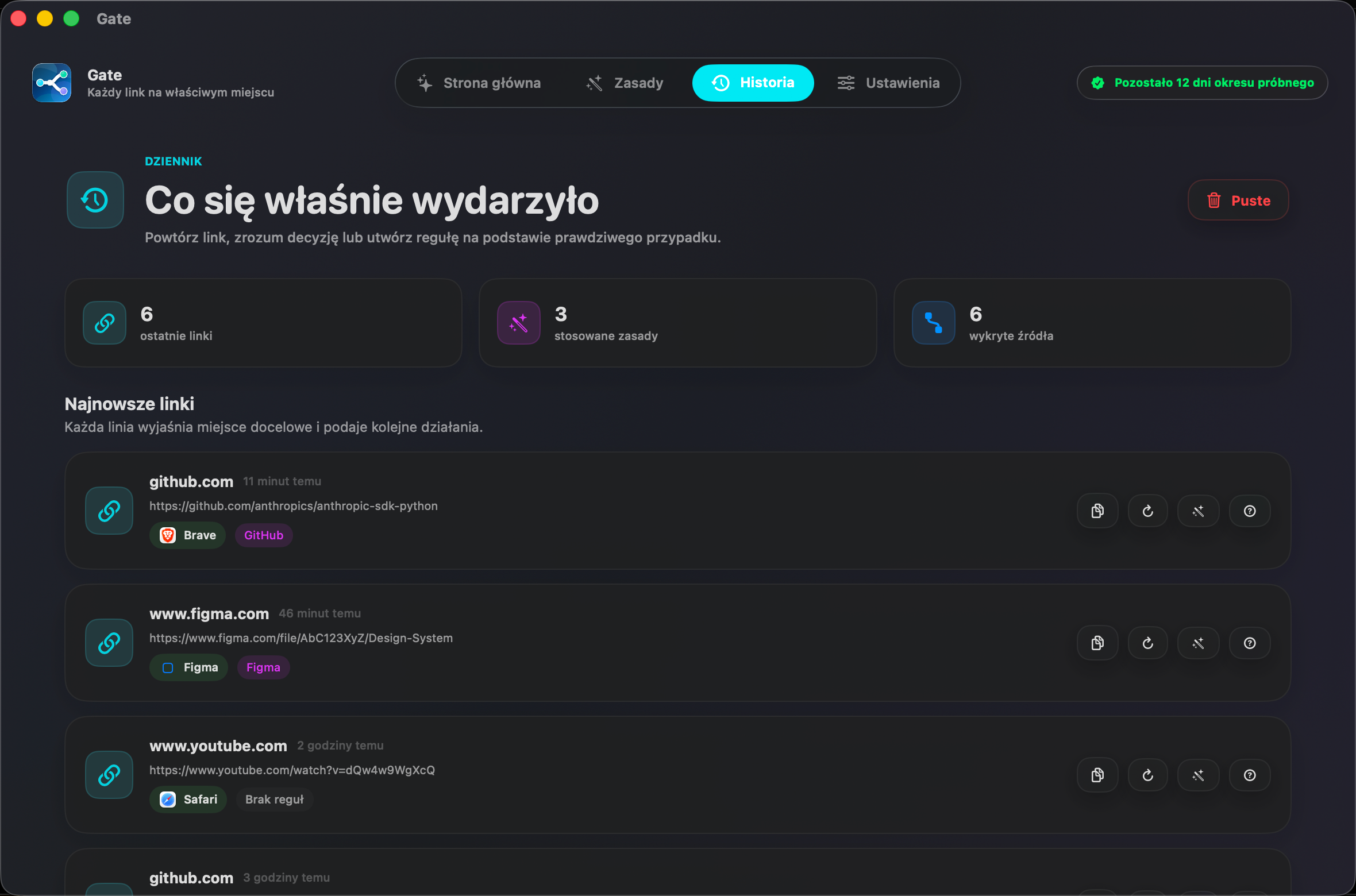Click the github.com title from 3 godziny temu

191,878
